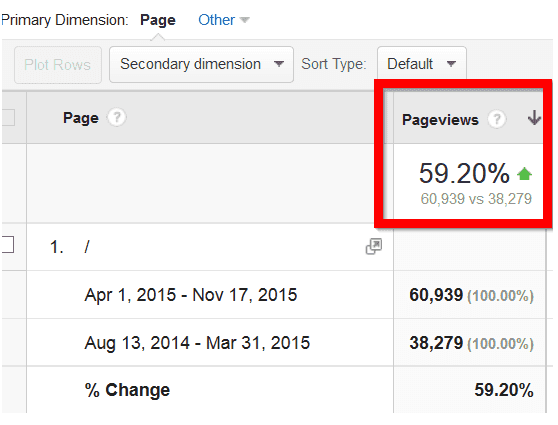Click the Plot Rows button

[58, 65]
